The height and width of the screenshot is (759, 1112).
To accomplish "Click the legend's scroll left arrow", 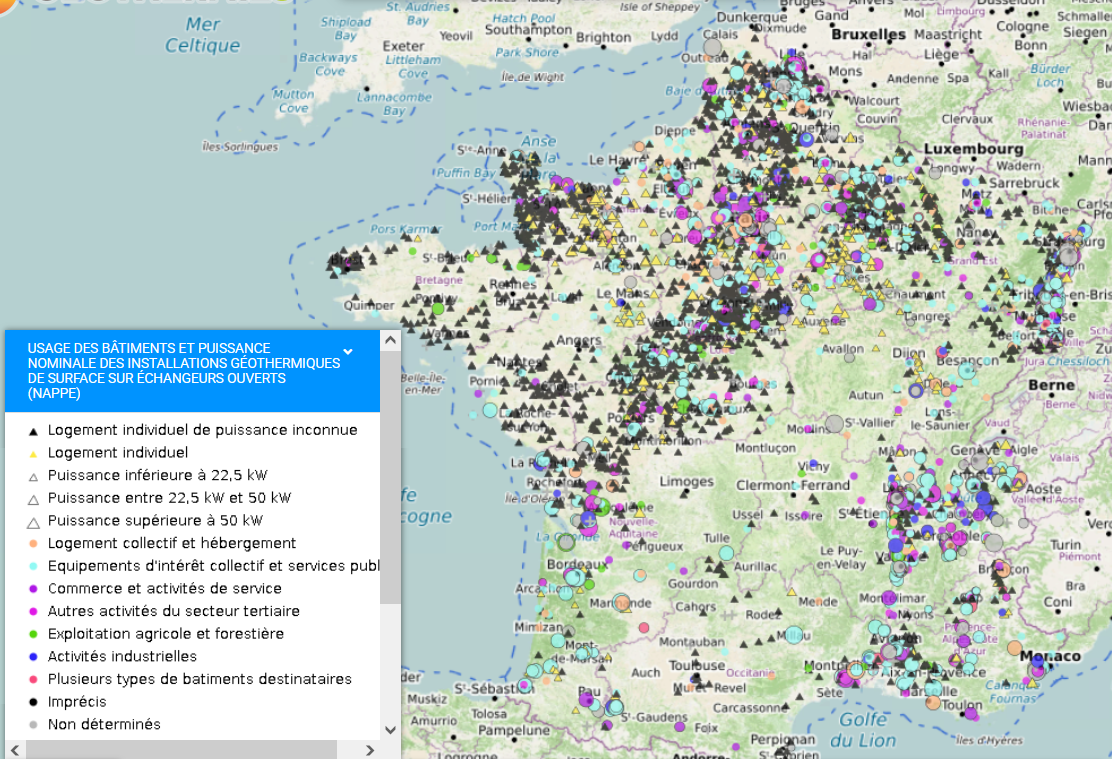I will coord(15,750).
